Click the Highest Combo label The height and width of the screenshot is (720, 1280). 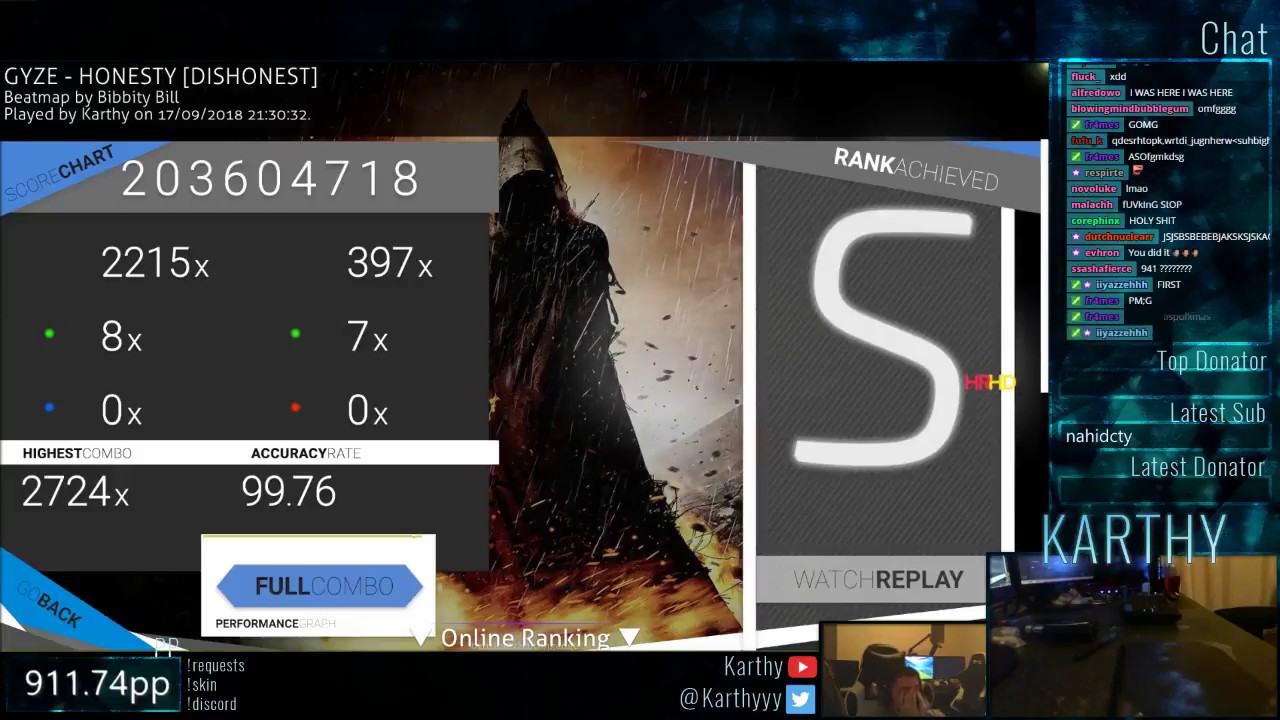[x=77, y=453]
